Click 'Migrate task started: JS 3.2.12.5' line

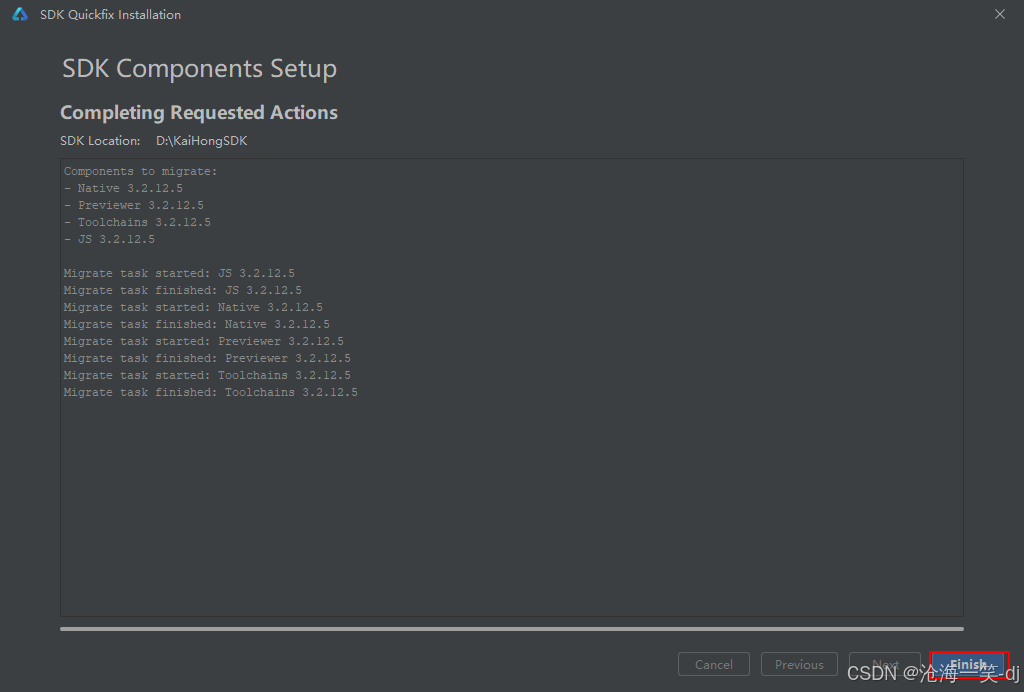(x=179, y=273)
